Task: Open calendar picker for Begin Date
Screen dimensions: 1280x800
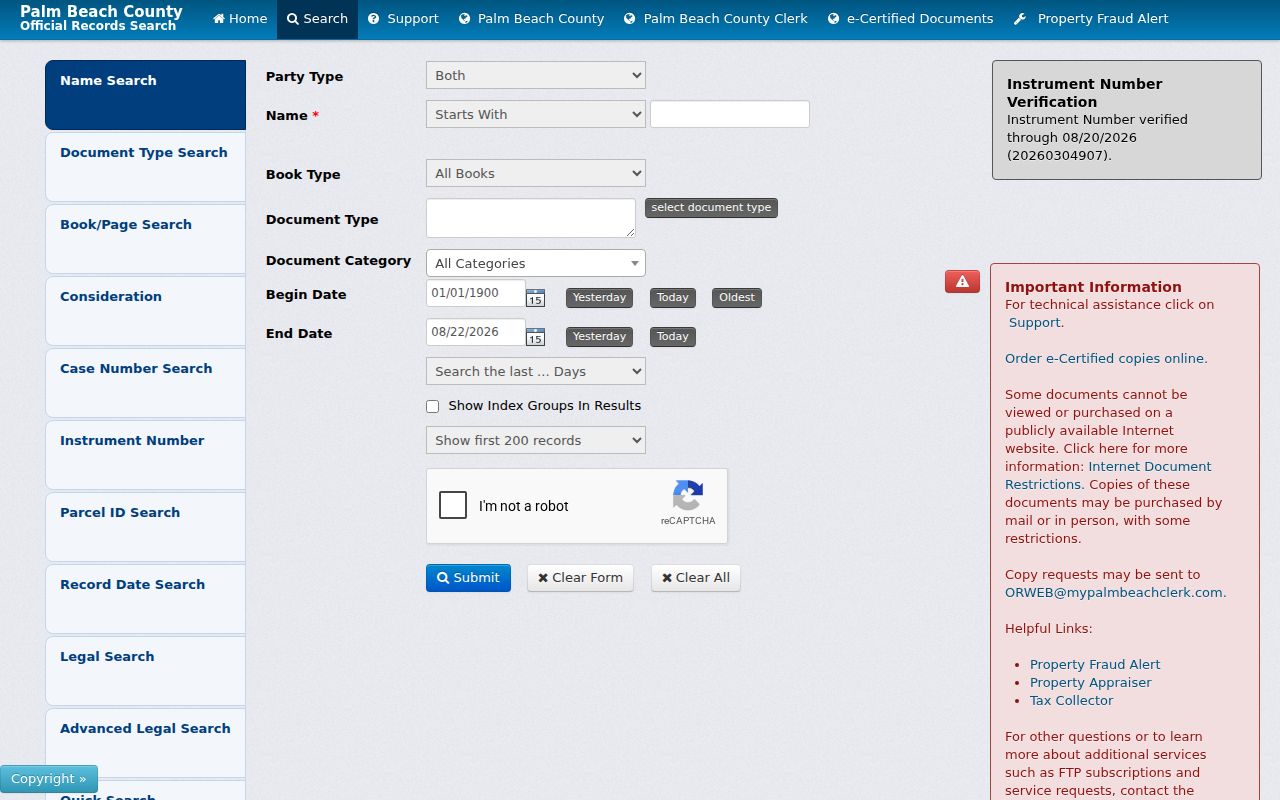Action: 535,298
